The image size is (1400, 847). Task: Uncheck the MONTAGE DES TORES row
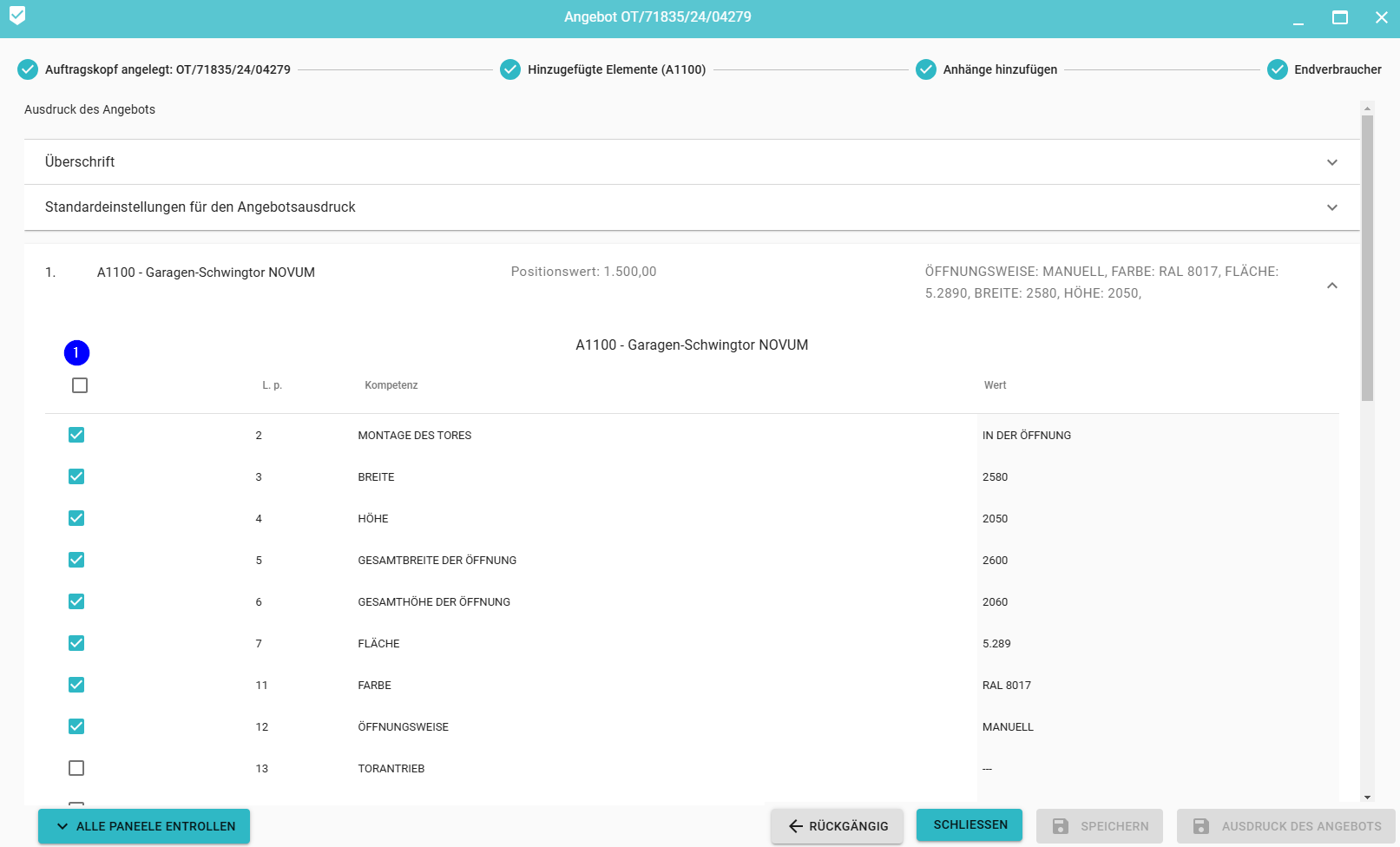(x=76, y=435)
